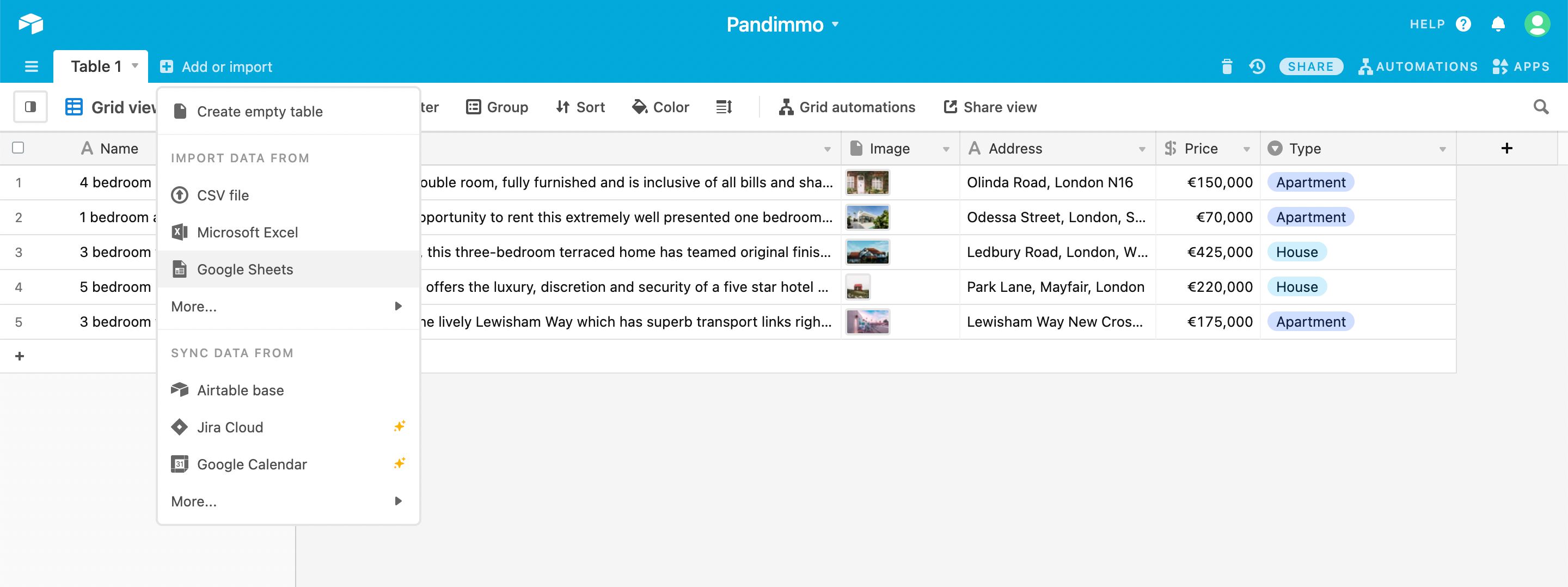The image size is (1568, 587).
Task: Open the Color settings toolbar item
Action: click(x=660, y=107)
